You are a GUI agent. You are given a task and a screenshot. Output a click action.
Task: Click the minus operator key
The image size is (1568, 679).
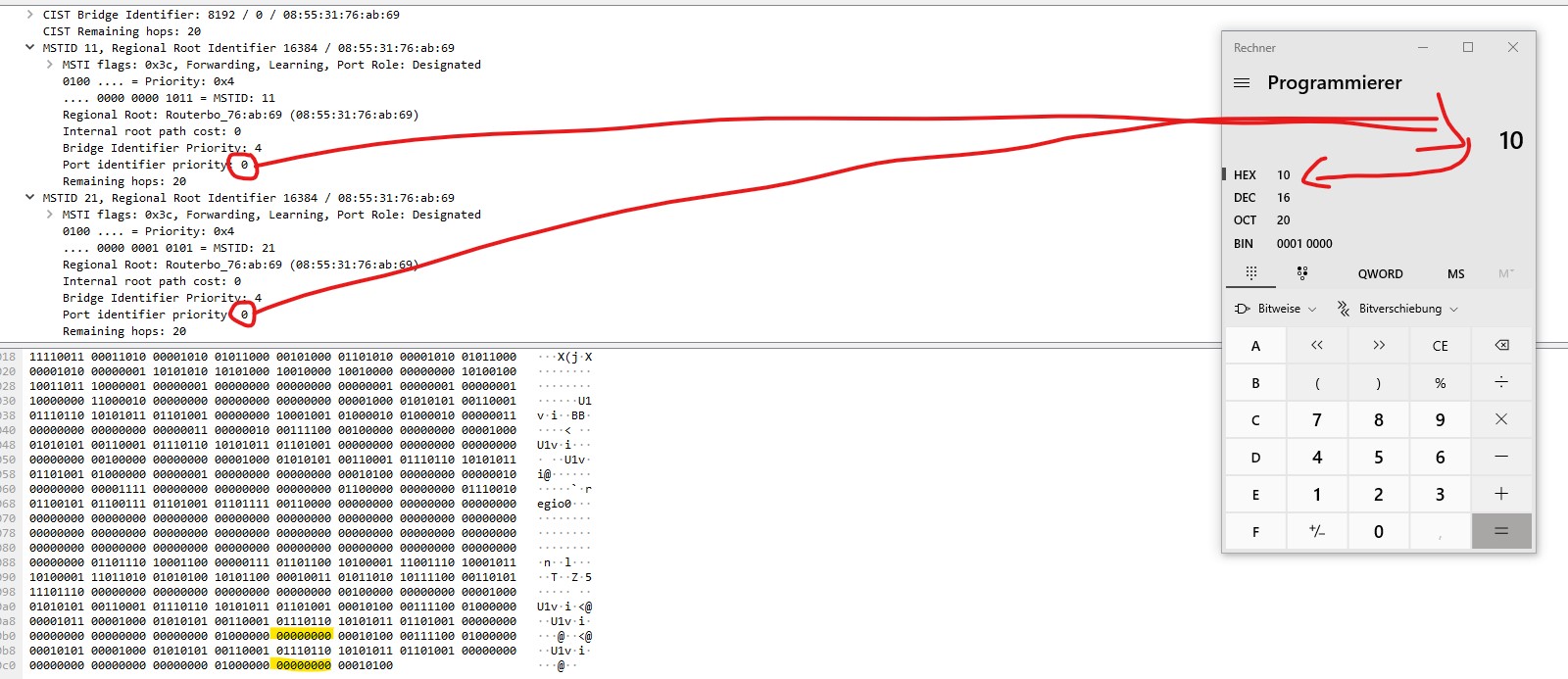1501,457
